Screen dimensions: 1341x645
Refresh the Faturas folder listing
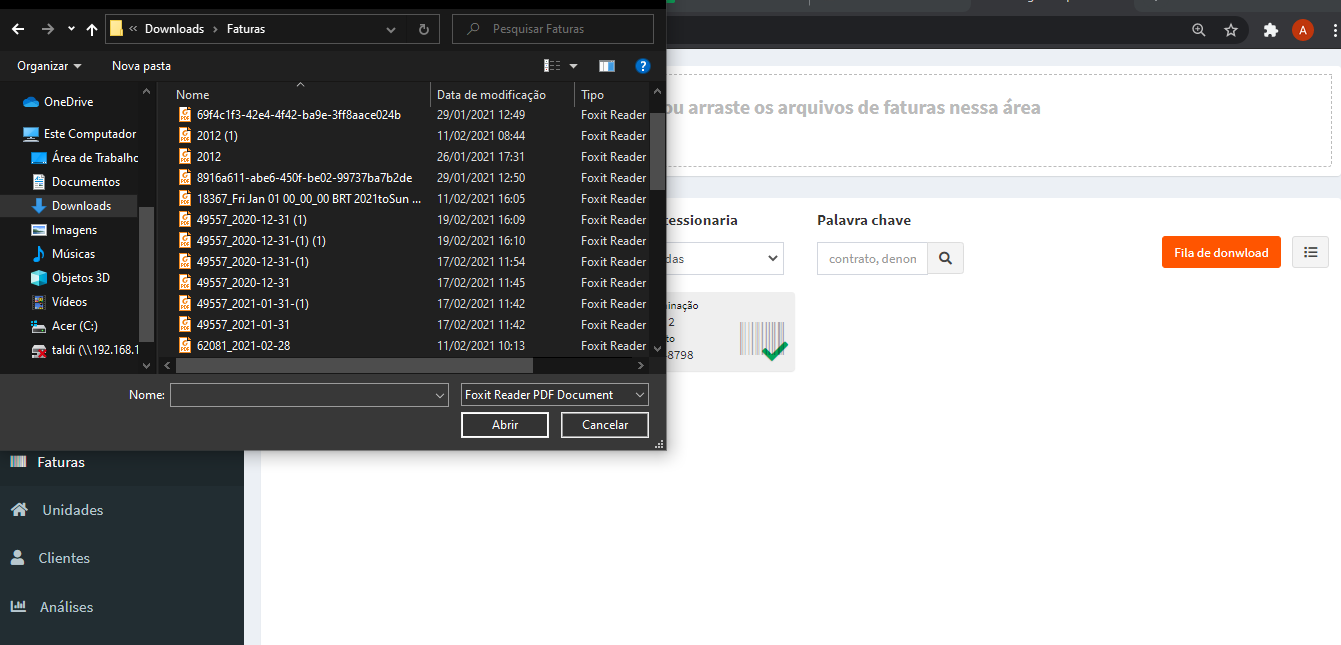click(424, 29)
